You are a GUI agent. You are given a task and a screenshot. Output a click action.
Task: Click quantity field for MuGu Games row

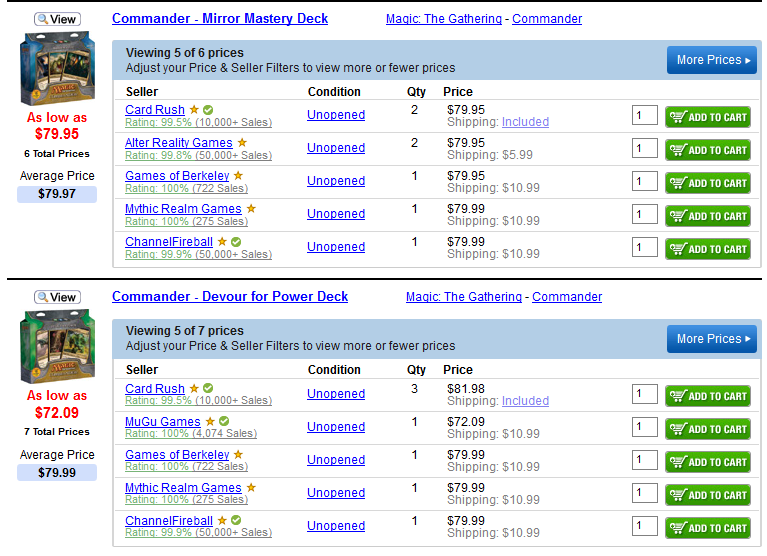[x=645, y=427]
